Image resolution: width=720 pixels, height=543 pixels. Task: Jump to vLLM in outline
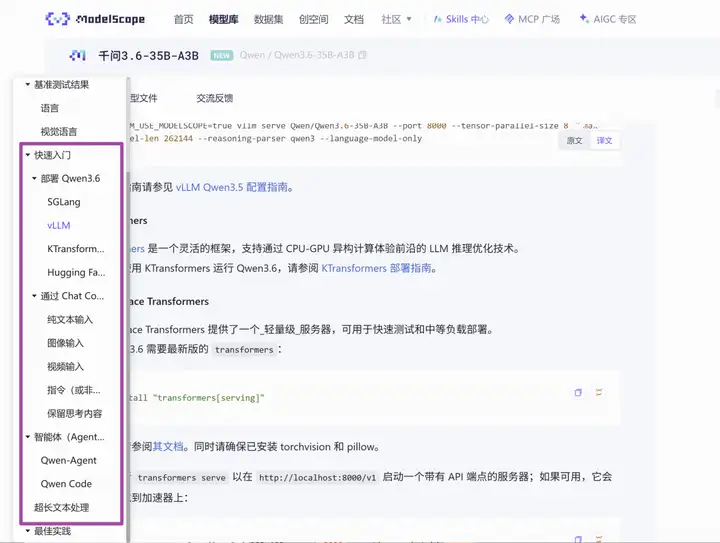[x=59, y=225]
